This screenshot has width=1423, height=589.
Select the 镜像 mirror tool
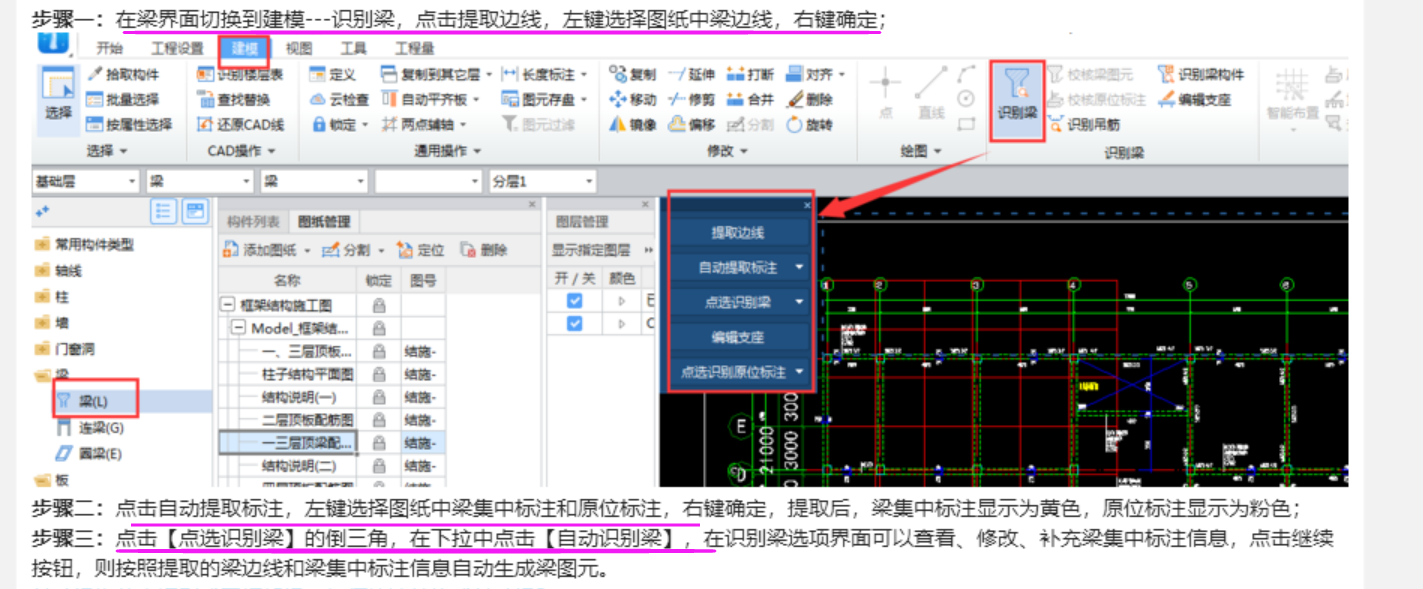[632, 124]
